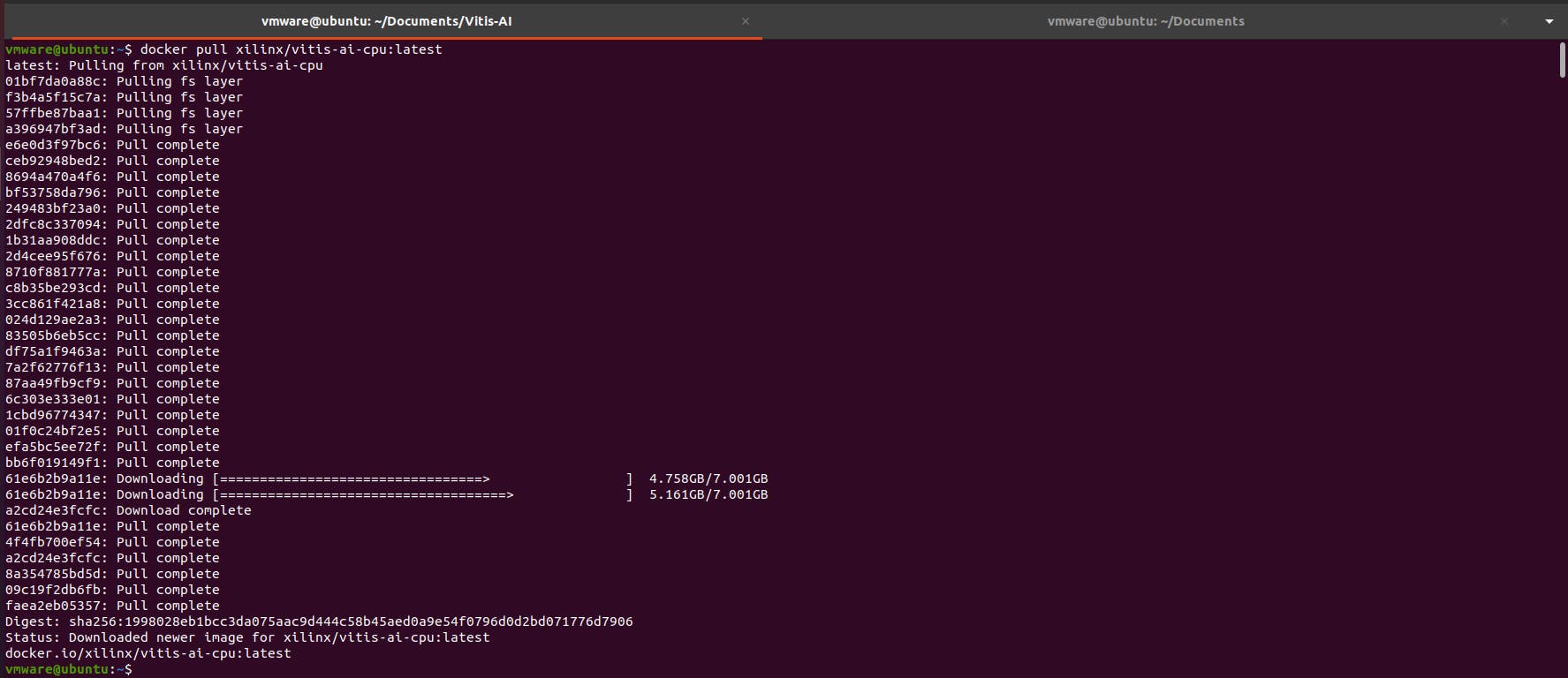1568x678 pixels.
Task: Click the ceb92948bed2 Pull complete line
Action: click(x=112, y=161)
